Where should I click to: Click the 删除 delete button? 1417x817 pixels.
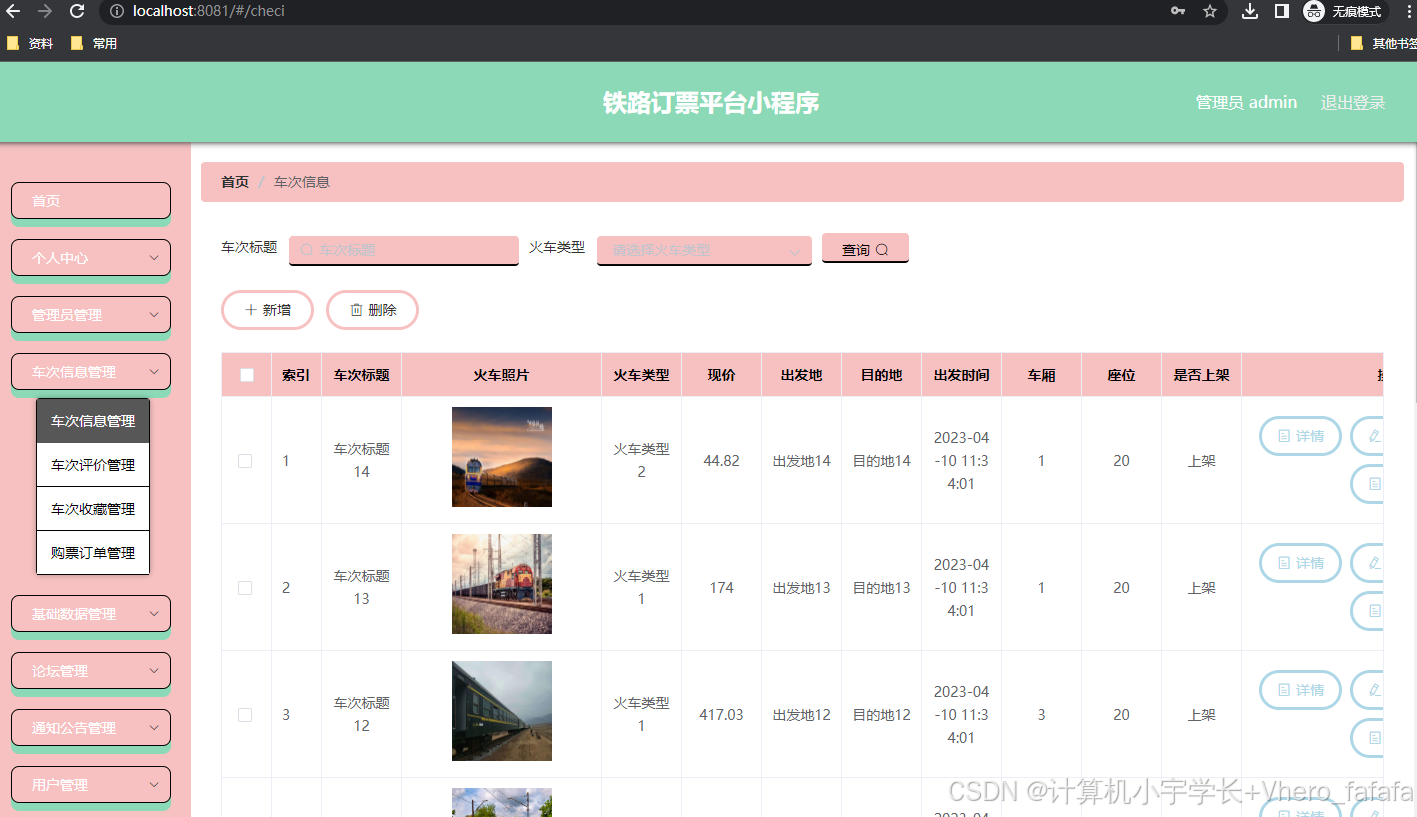coord(372,310)
